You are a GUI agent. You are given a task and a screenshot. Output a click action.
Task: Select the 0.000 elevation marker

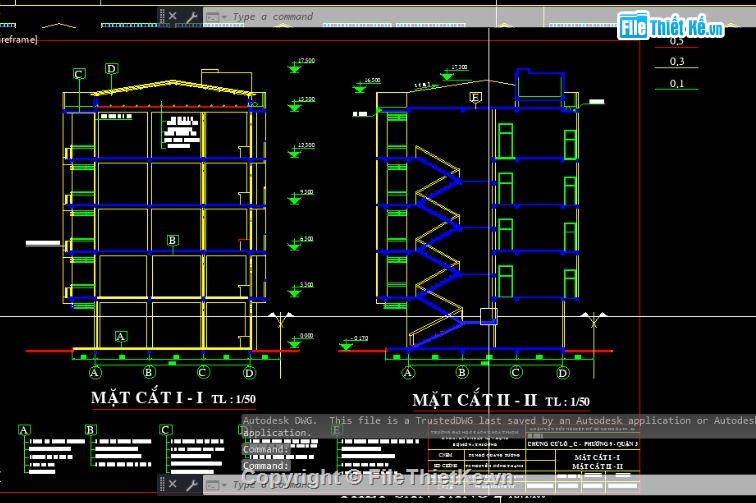point(301,340)
